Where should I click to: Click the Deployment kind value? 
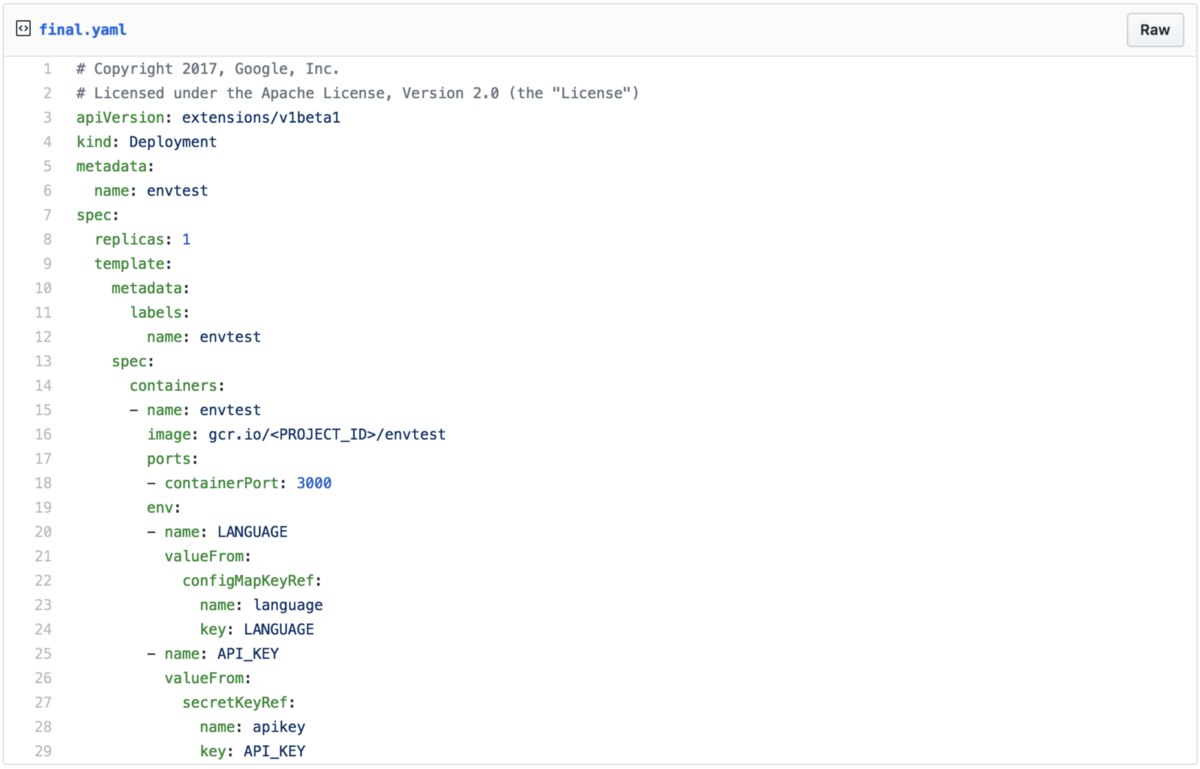173,142
